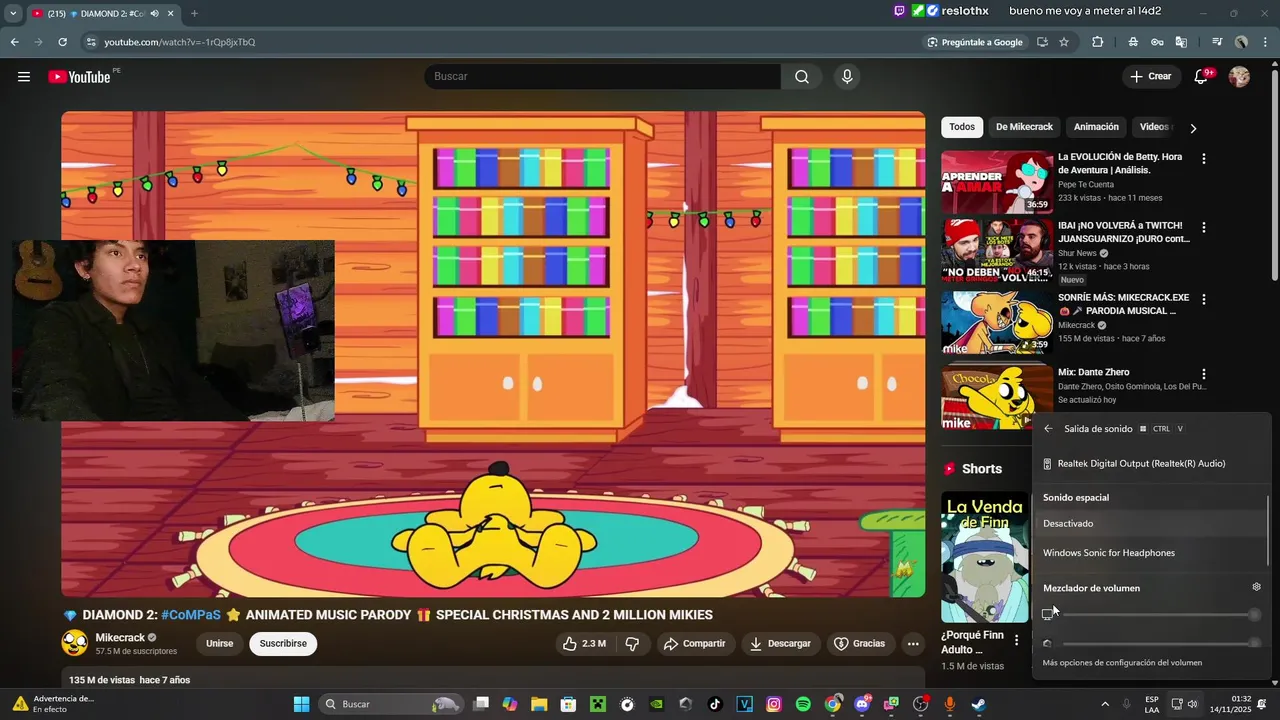
Task: Open Windows Start menu
Action: coord(301,704)
